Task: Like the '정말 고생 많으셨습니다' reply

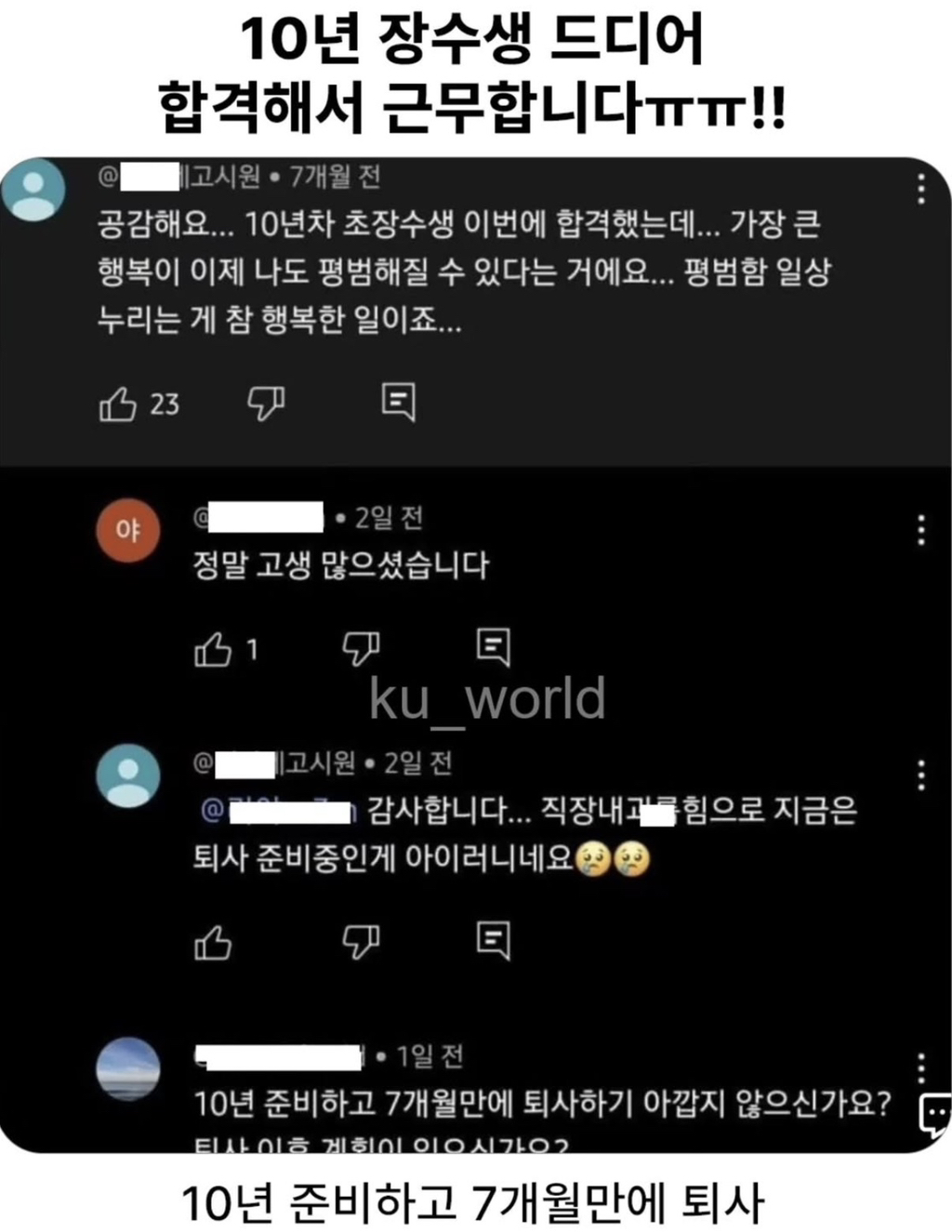Action: (213, 649)
